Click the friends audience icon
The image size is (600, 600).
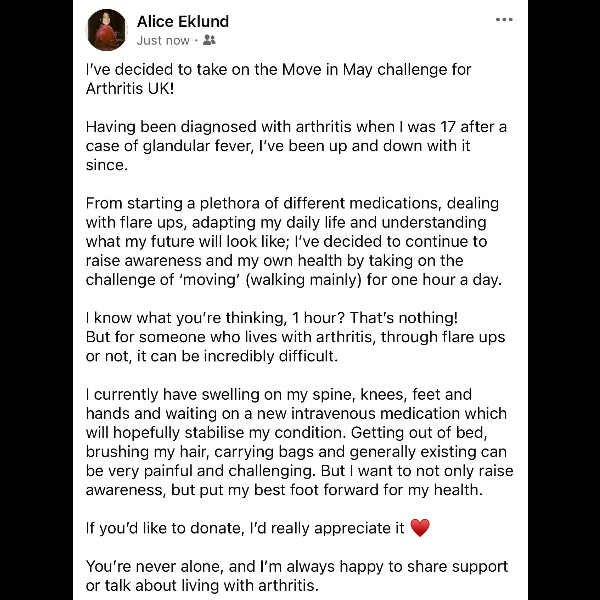(x=209, y=40)
